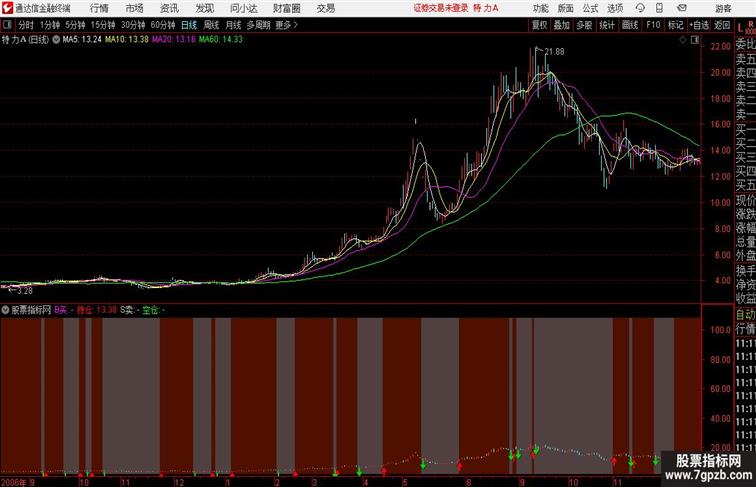The height and width of the screenshot is (487, 756).
Task: Click the MA10: 13.38 indicator label
Action: click(127, 40)
